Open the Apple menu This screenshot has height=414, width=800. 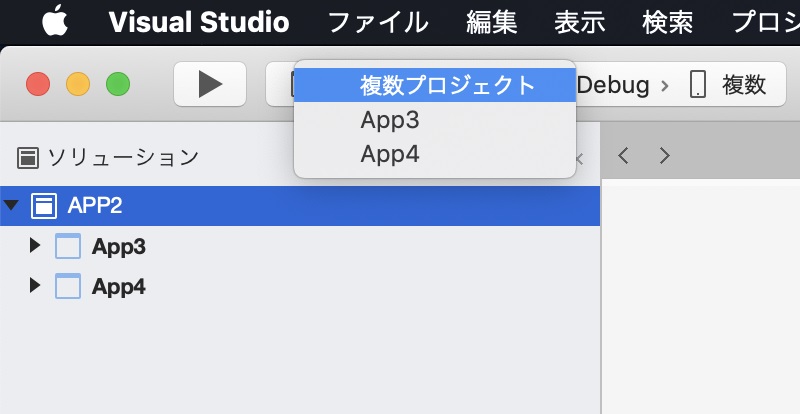[x=55, y=22]
